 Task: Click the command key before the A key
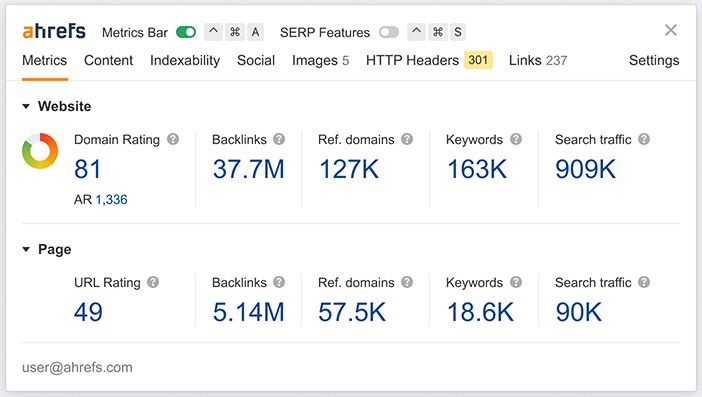[235, 32]
